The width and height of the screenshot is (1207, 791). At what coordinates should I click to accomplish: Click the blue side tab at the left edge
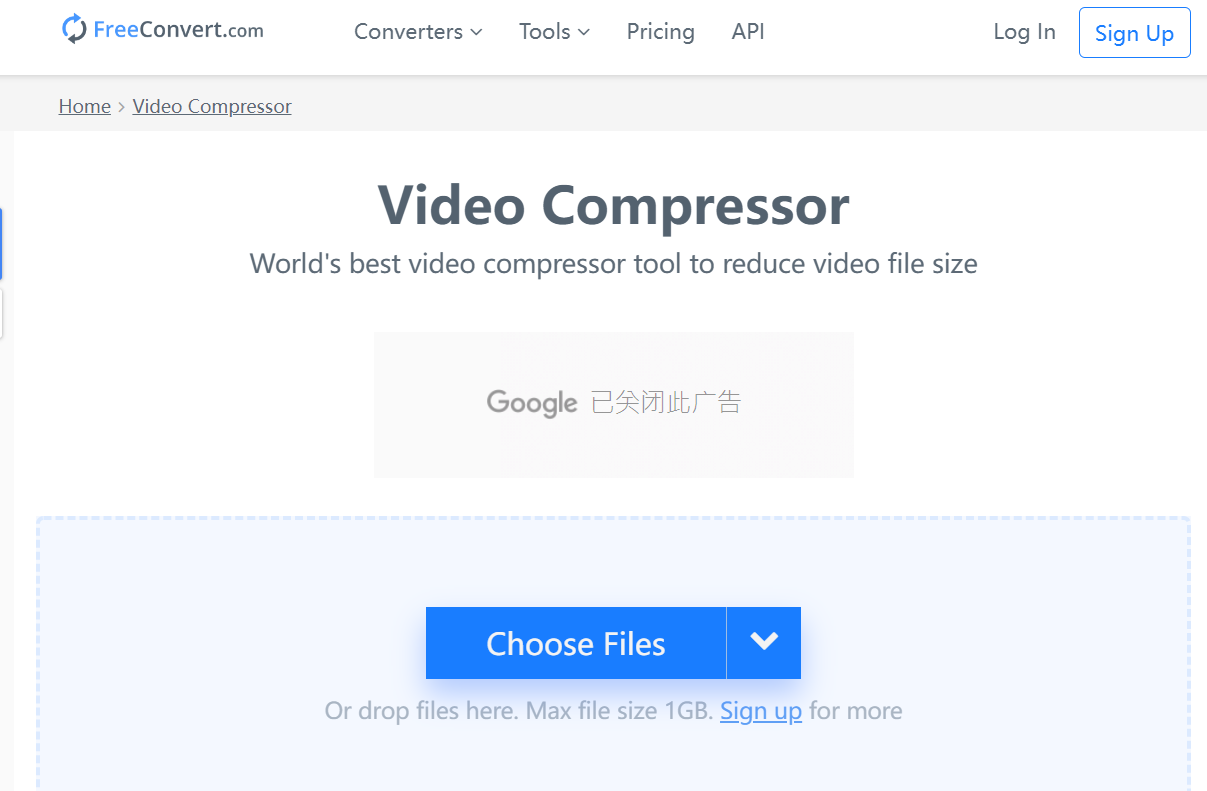click(x=1, y=244)
